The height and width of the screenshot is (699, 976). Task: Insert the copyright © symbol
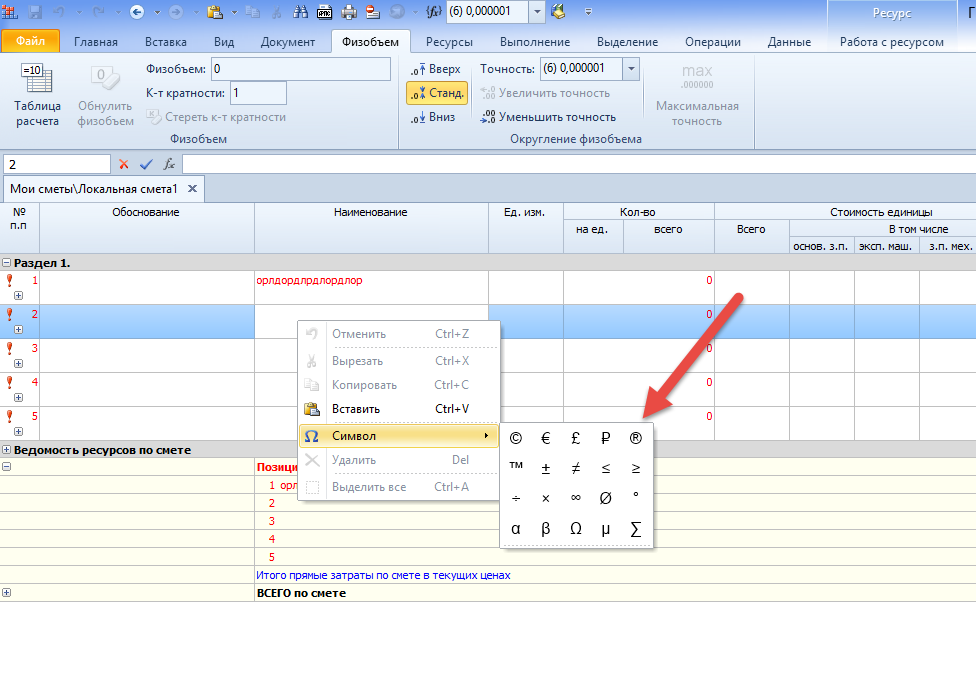point(516,438)
